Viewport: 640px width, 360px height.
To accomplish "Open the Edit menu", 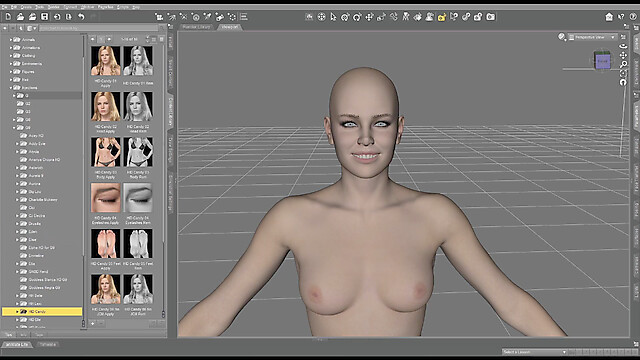I will coord(14,7).
